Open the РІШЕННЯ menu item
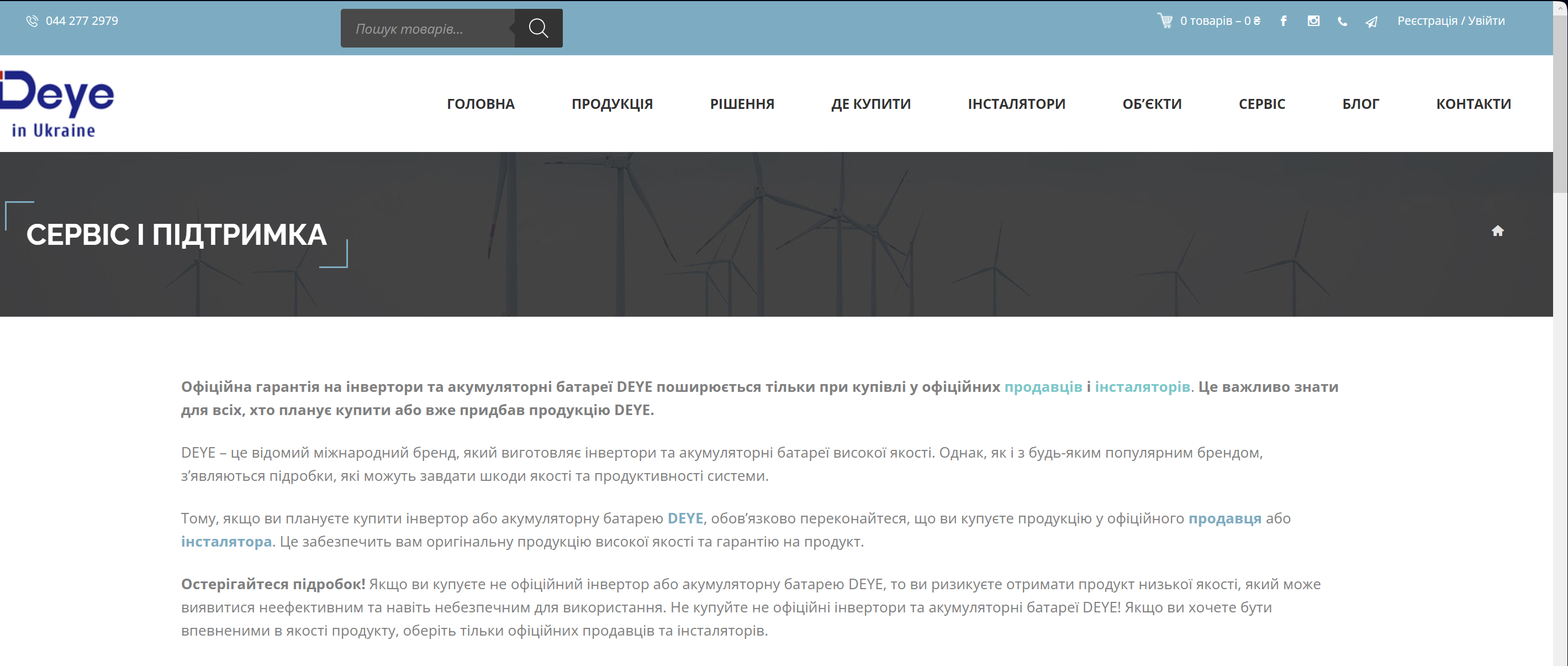Viewport: 1568px width, 666px height. [742, 104]
